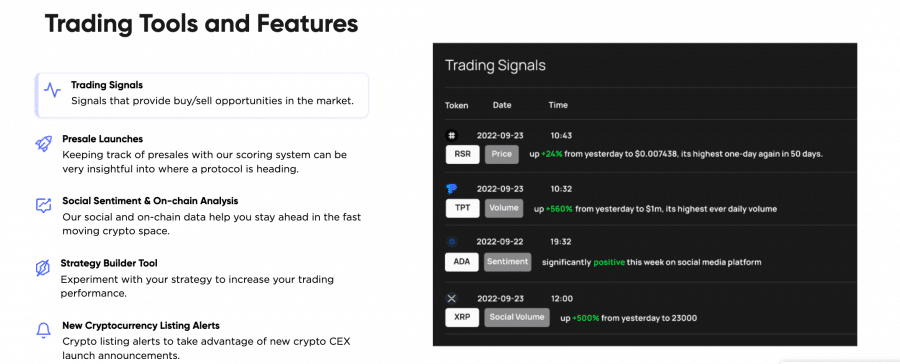Click the Strategy Builder Tool icon

point(43,268)
